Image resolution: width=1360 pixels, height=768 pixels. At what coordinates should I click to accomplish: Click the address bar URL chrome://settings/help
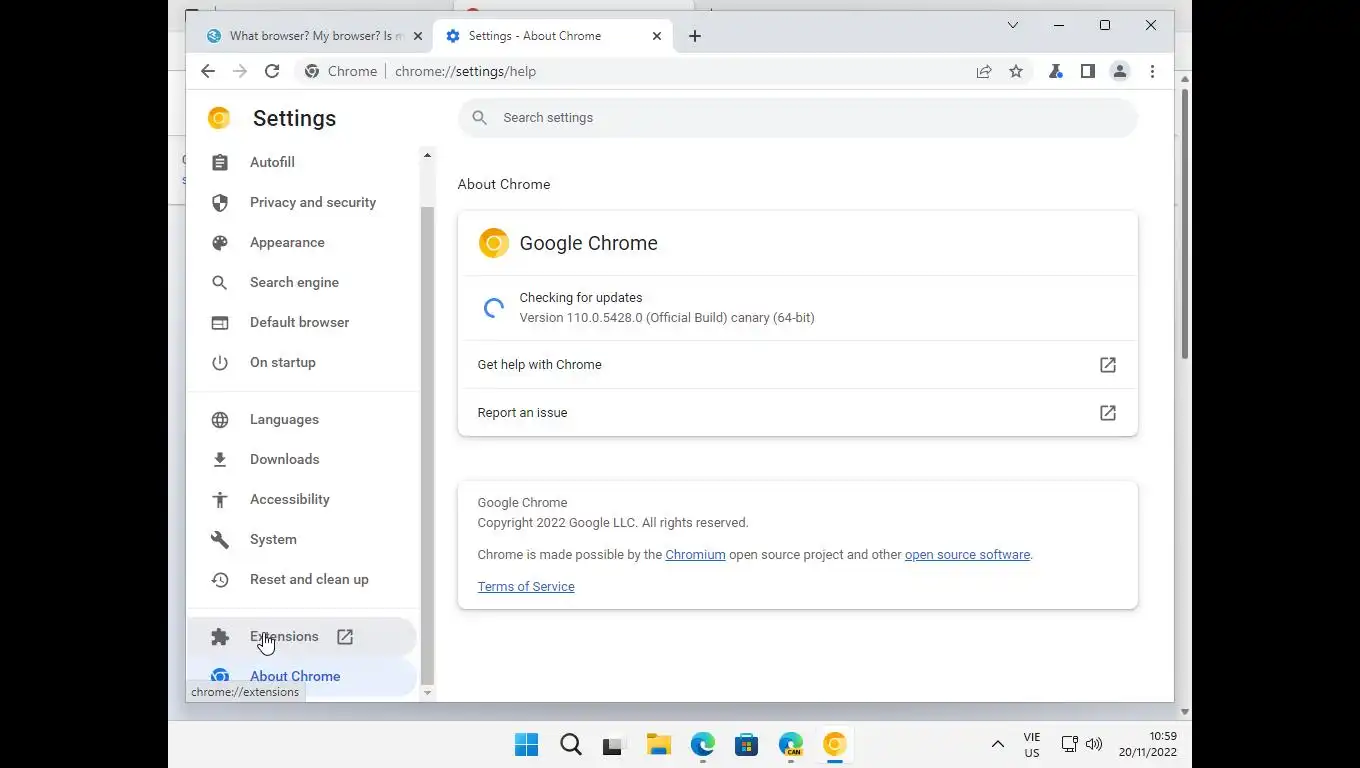pos(465,71)
